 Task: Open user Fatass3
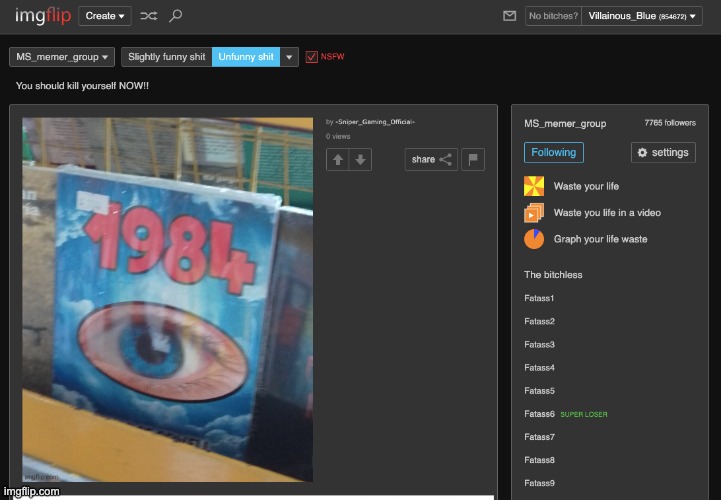tap(539, 345)
